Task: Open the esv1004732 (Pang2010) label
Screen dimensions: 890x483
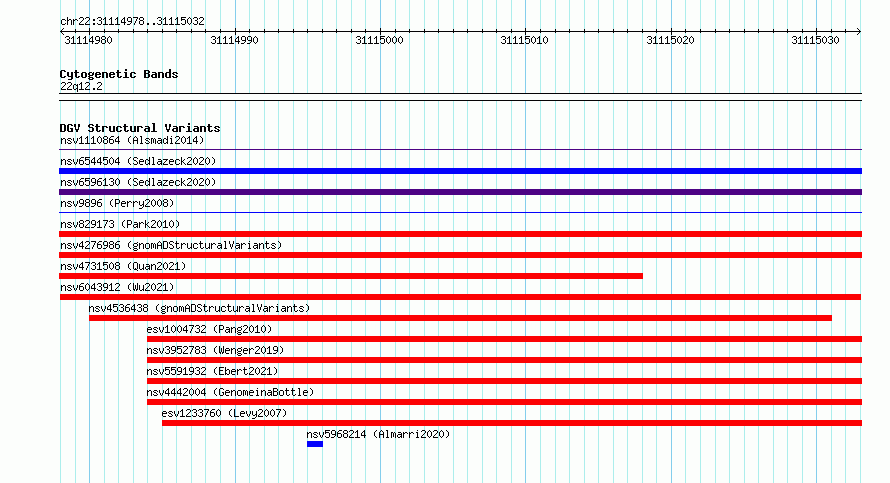Action: [209, 329]
